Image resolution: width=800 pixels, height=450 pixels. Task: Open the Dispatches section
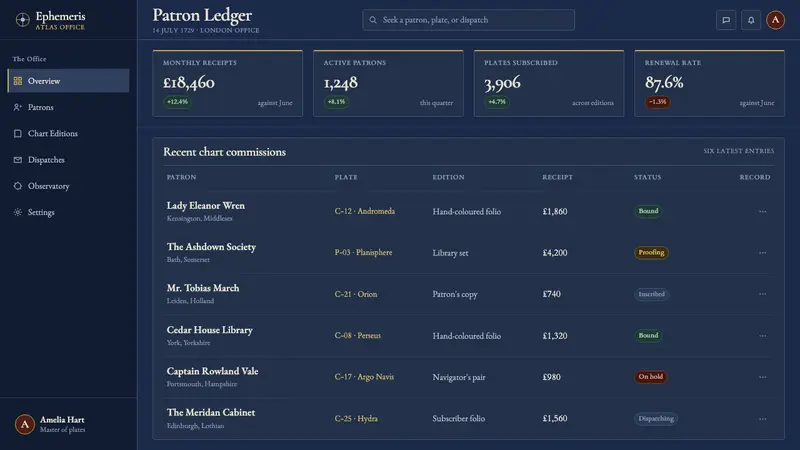pyautogui.click(x=68, y=160)
